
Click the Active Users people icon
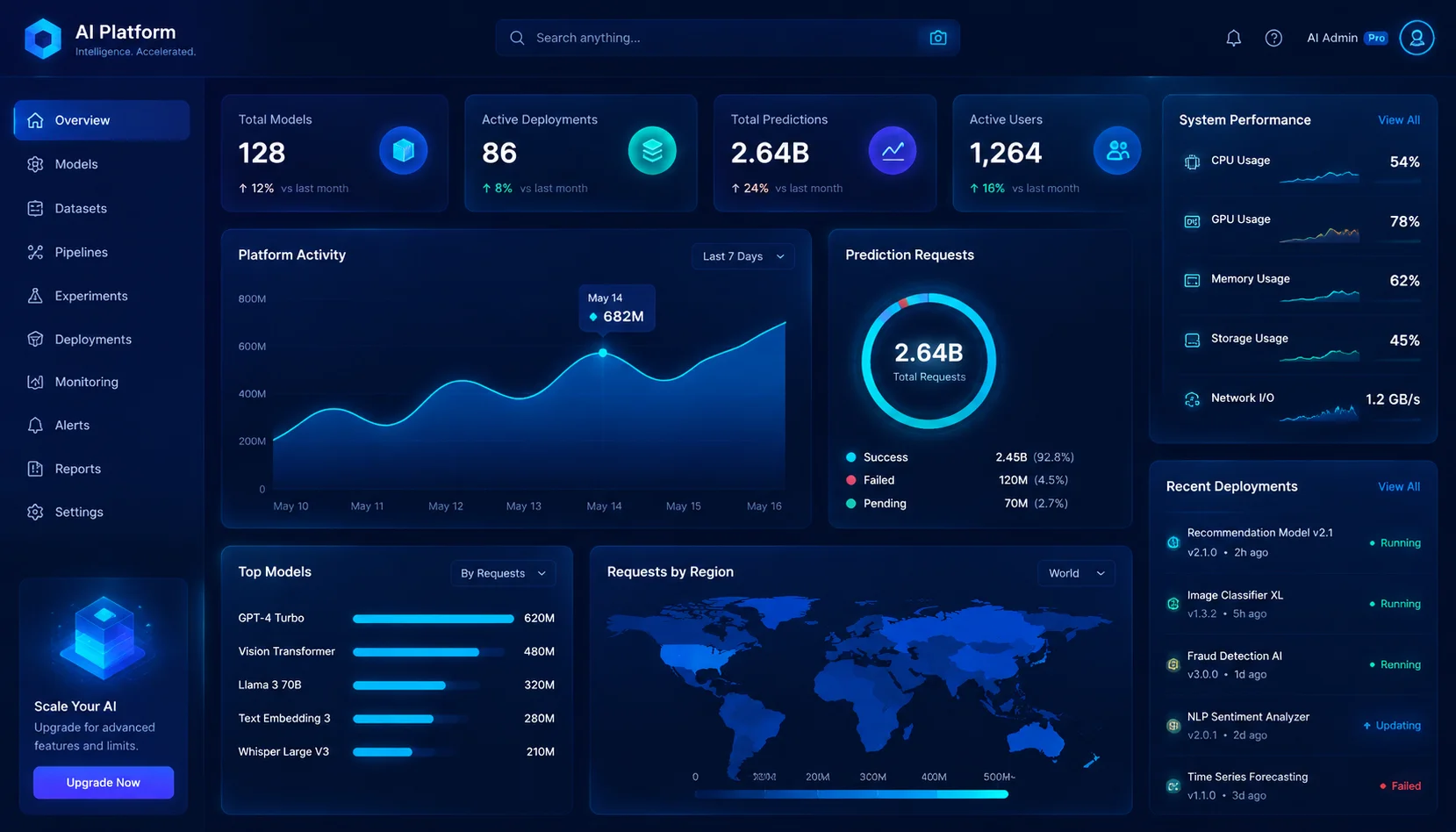[x=1117, y=151]
